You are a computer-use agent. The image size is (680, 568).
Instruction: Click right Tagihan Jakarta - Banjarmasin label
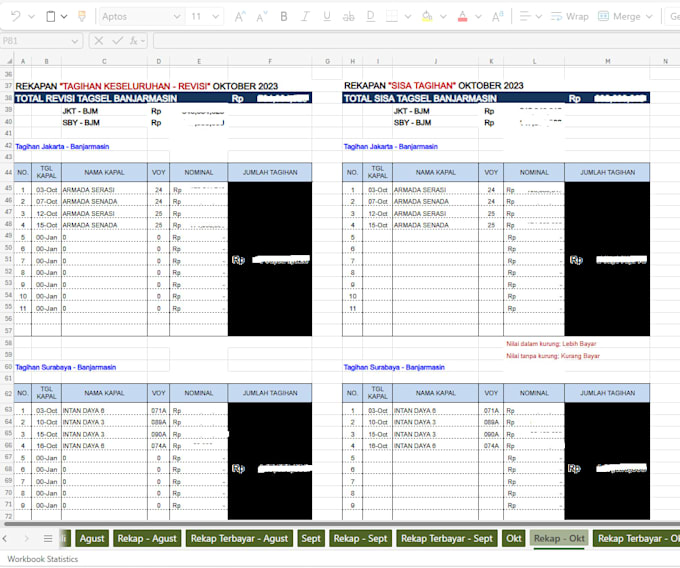[x=391, y=147]
